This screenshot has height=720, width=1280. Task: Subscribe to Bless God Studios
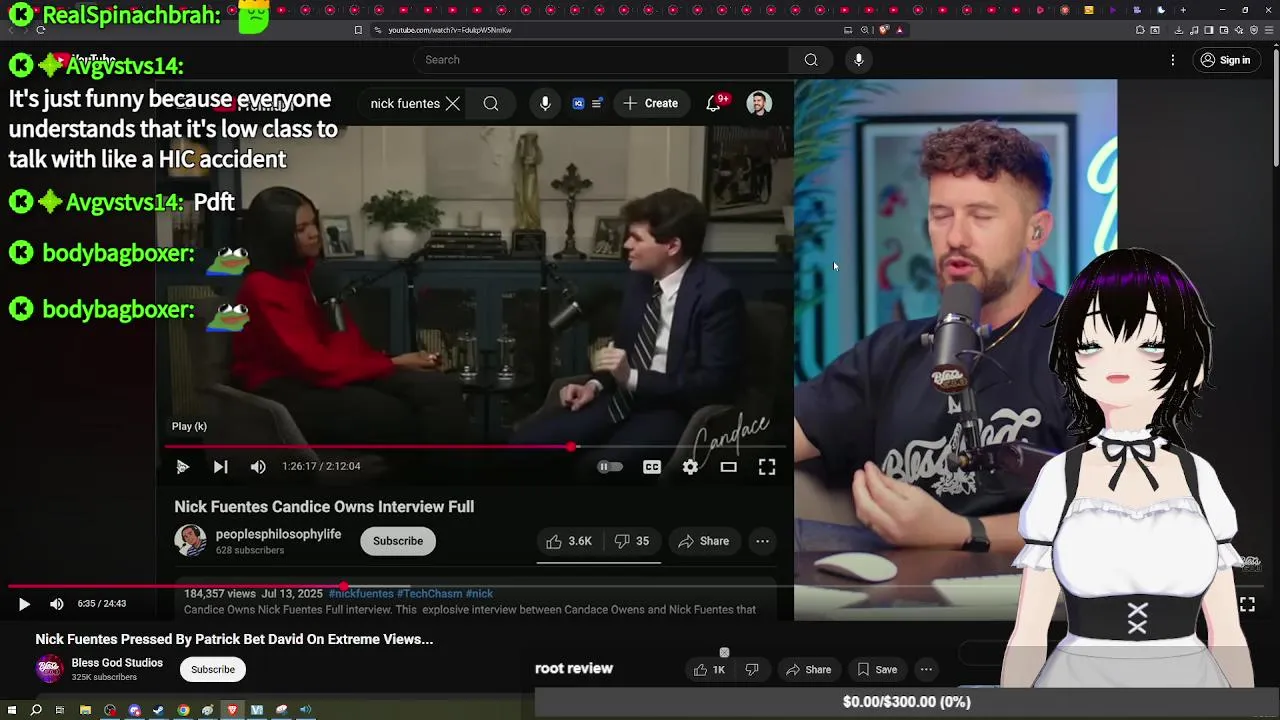(x=213, y=669)
